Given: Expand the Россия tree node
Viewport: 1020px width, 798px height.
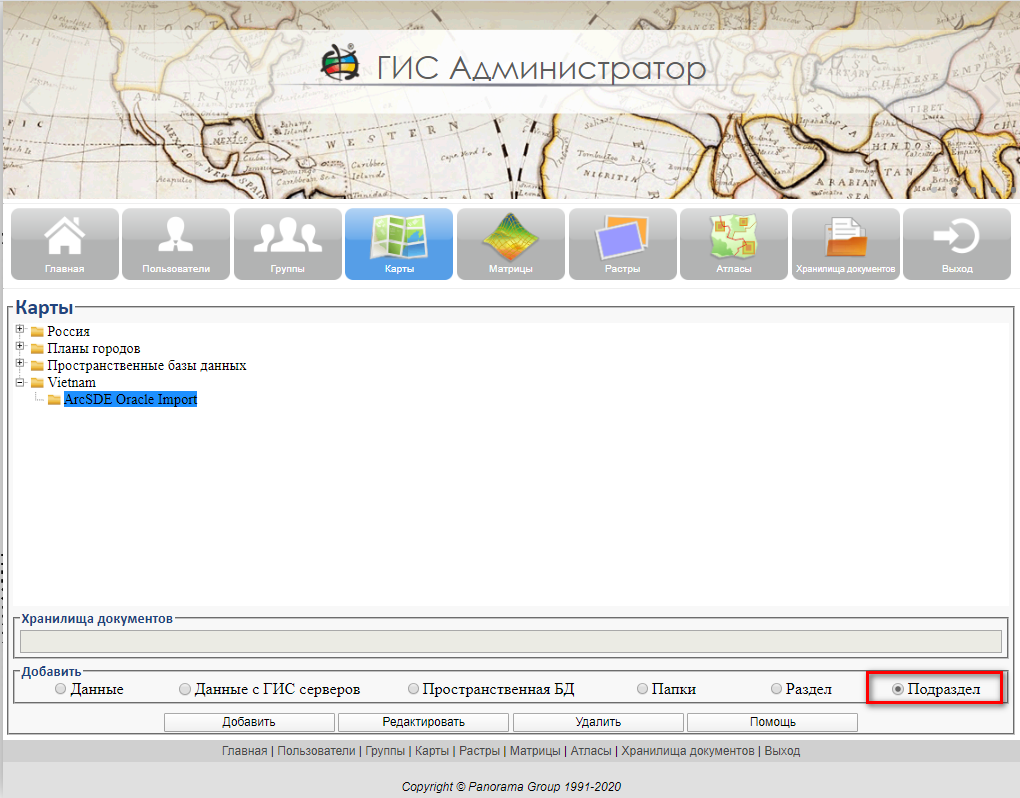Looking at the screenshot, I should click(x=20, y=330).
